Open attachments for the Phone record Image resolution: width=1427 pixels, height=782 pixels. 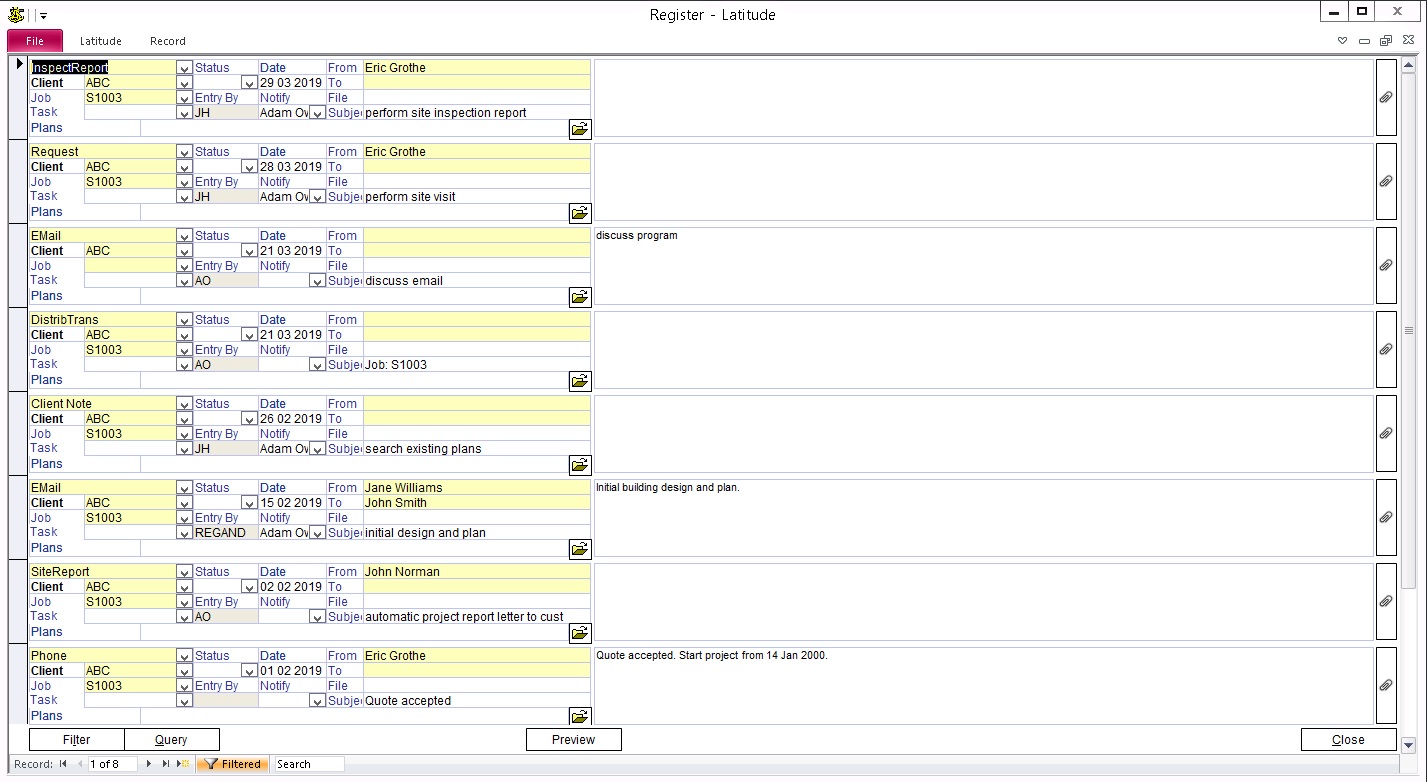(x=1386, y=686)
